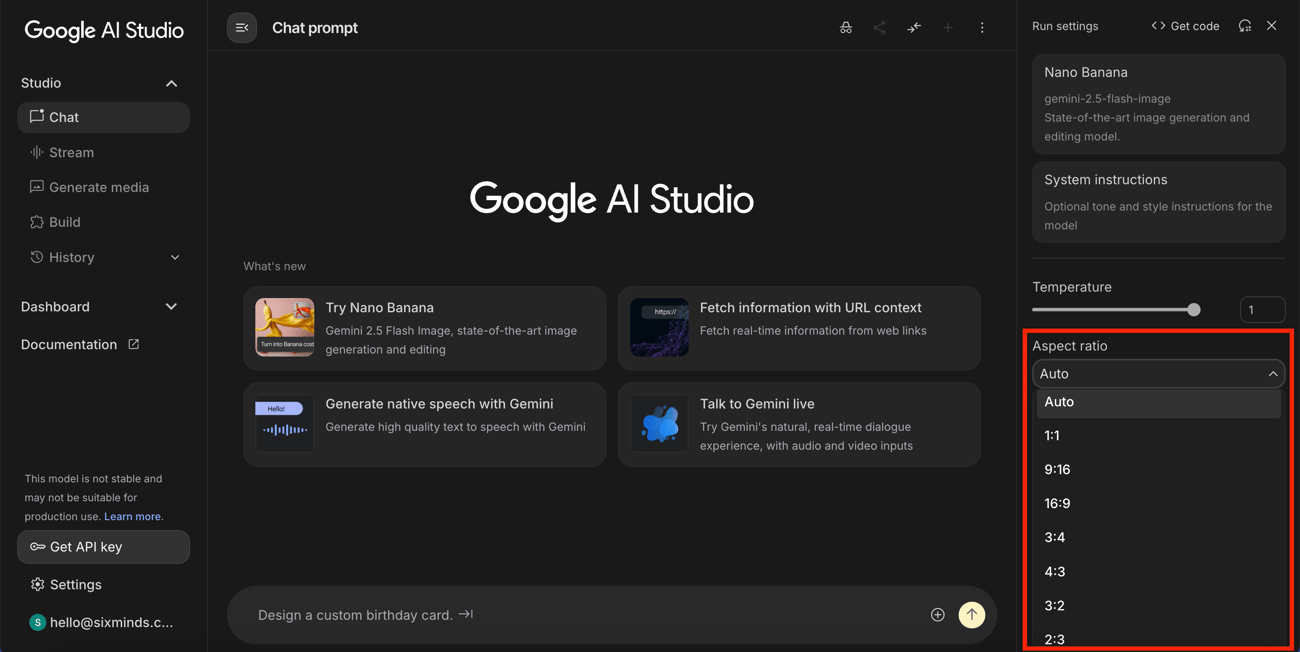
Task: Open the Learn more link
Action: [x=132, y=517]
